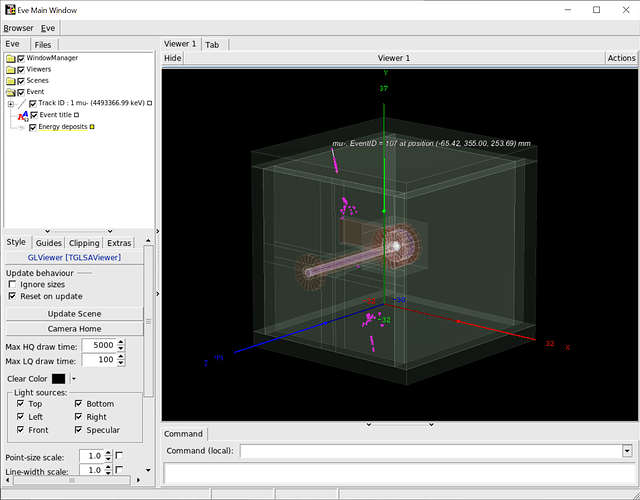Disable the Specular light
The image size is (640, 500).
78,430
